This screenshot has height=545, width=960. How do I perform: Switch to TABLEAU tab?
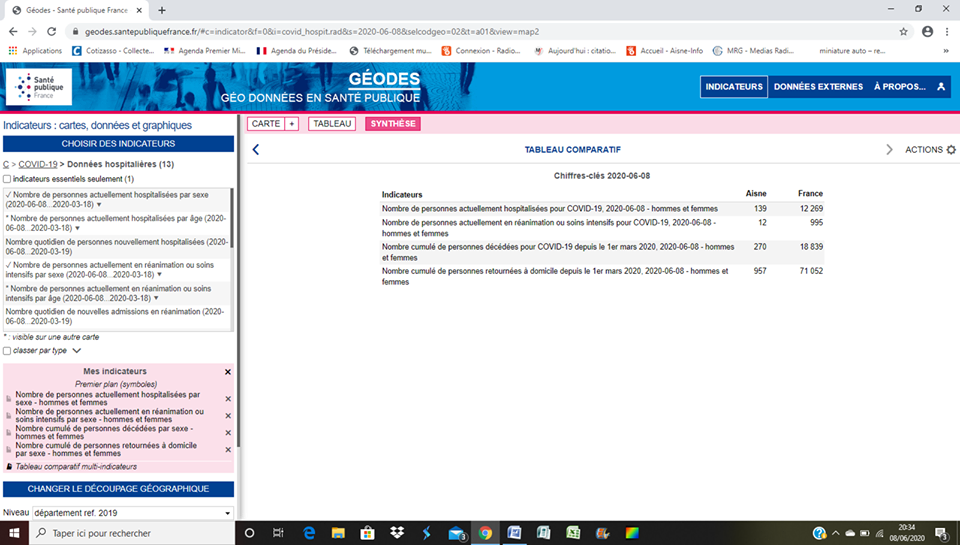click(332, 124)
